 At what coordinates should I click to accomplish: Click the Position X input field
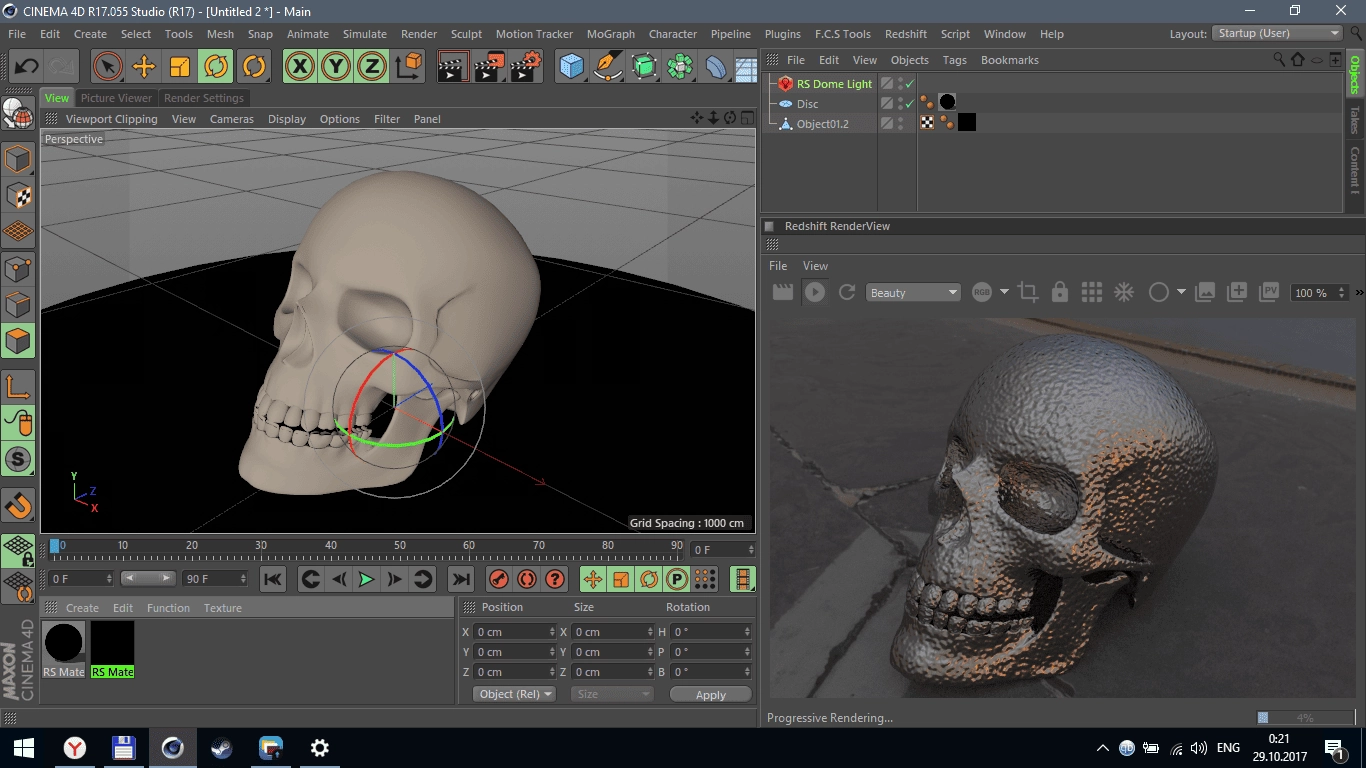513,632
